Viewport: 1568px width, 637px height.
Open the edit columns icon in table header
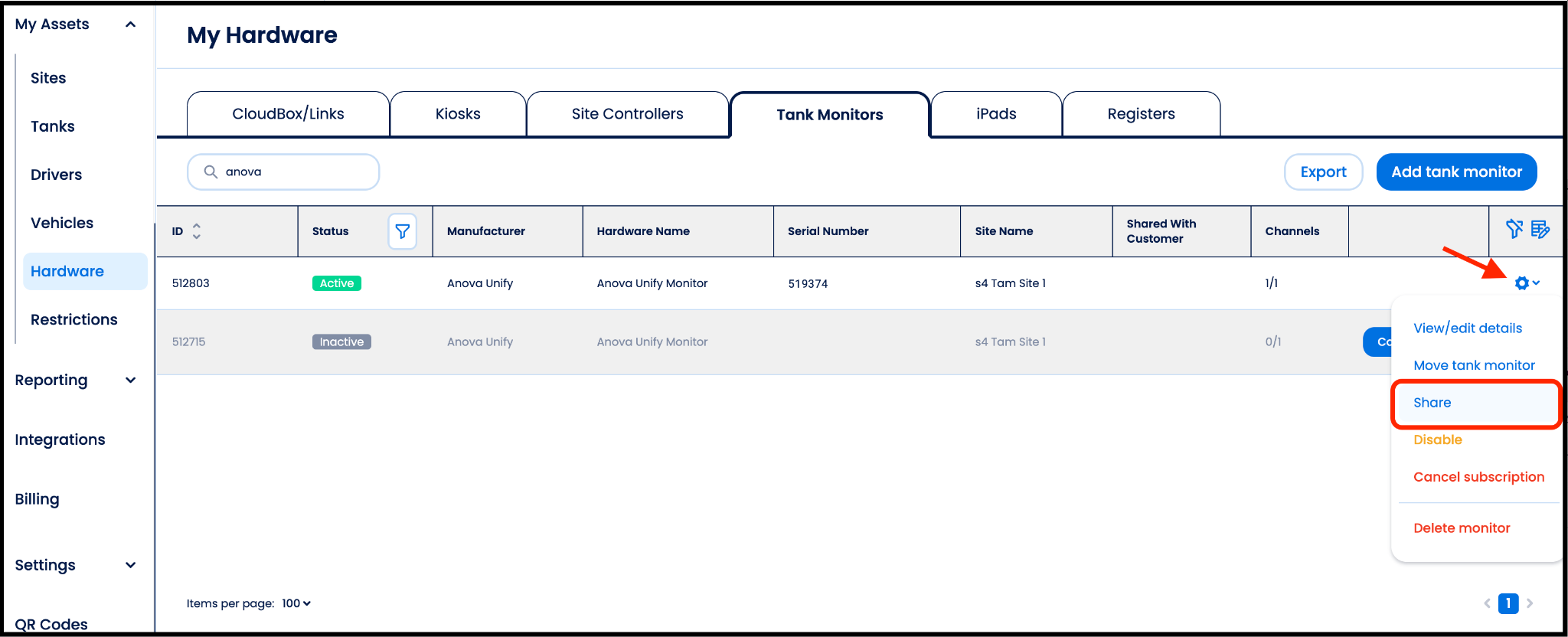pyautogui.click(x=1540, y=229)
